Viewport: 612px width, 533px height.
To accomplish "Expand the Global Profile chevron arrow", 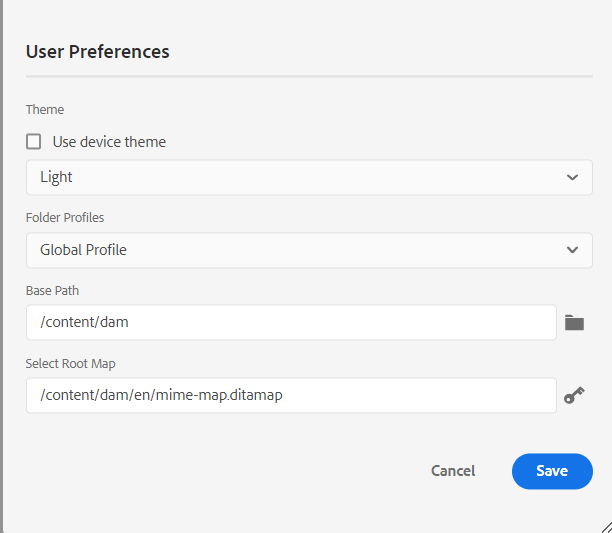I will click(x=572, y=250).
